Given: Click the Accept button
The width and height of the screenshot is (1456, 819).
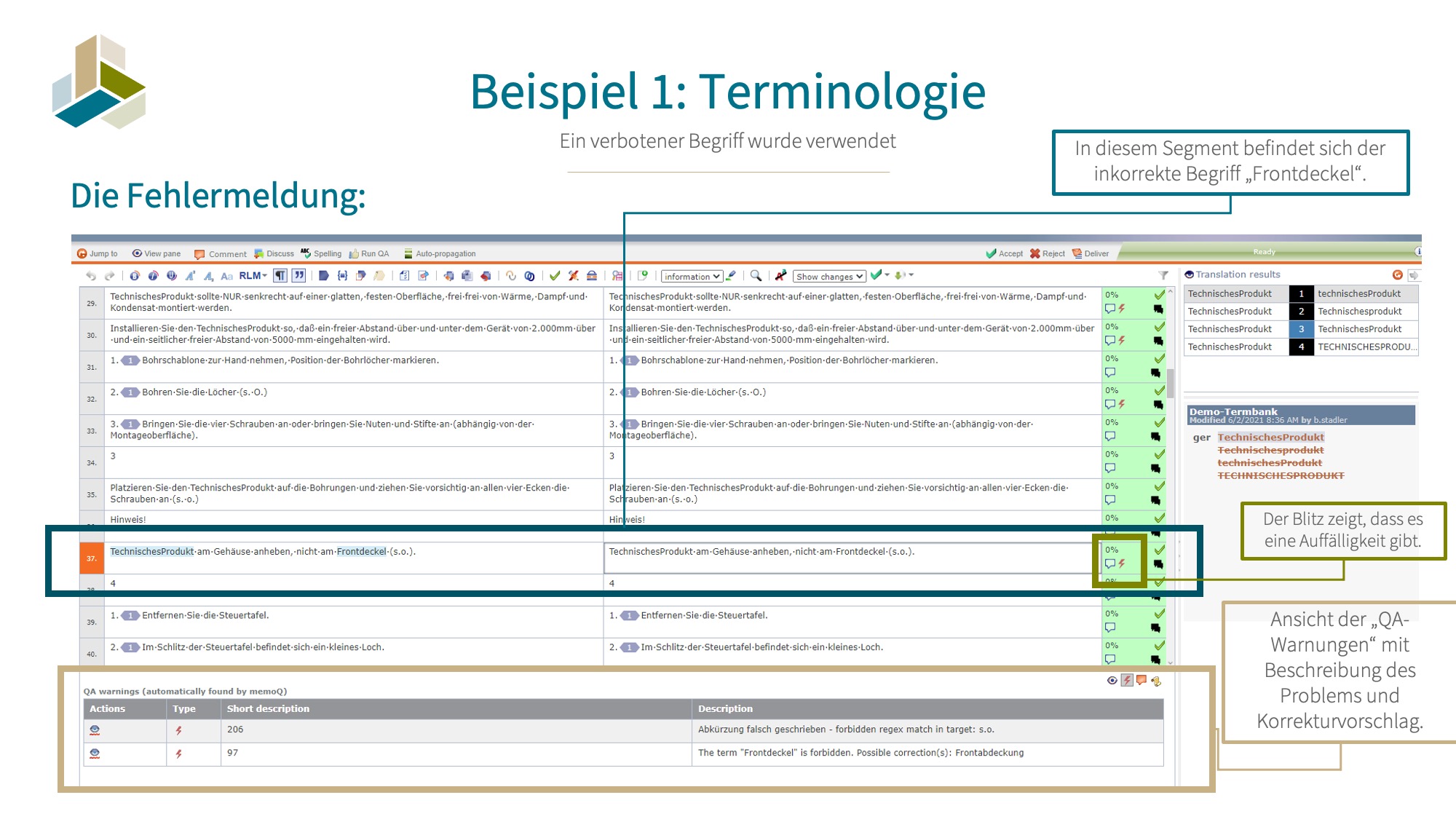Looking at the screenshot, I should coord(1004,253).
